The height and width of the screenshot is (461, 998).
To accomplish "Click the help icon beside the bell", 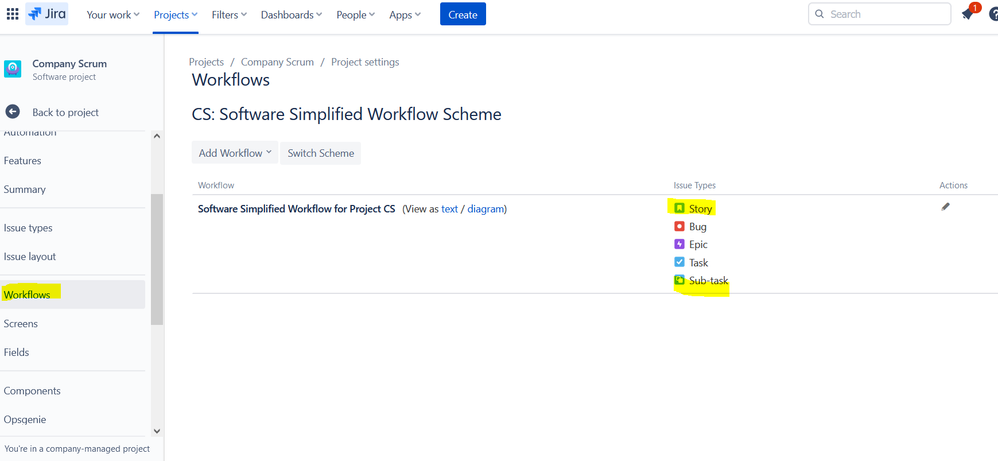I will (x=993, y=14).
